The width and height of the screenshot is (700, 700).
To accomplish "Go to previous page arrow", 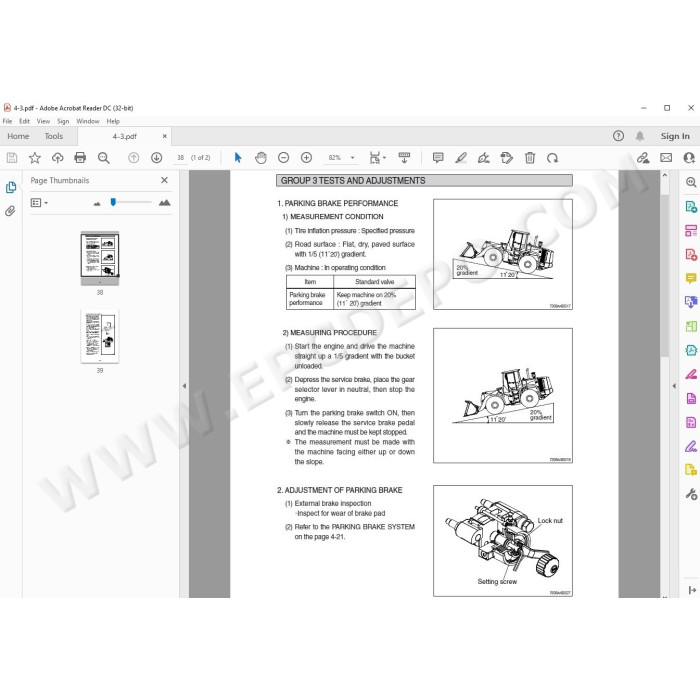I will click(x=133, y=158).
